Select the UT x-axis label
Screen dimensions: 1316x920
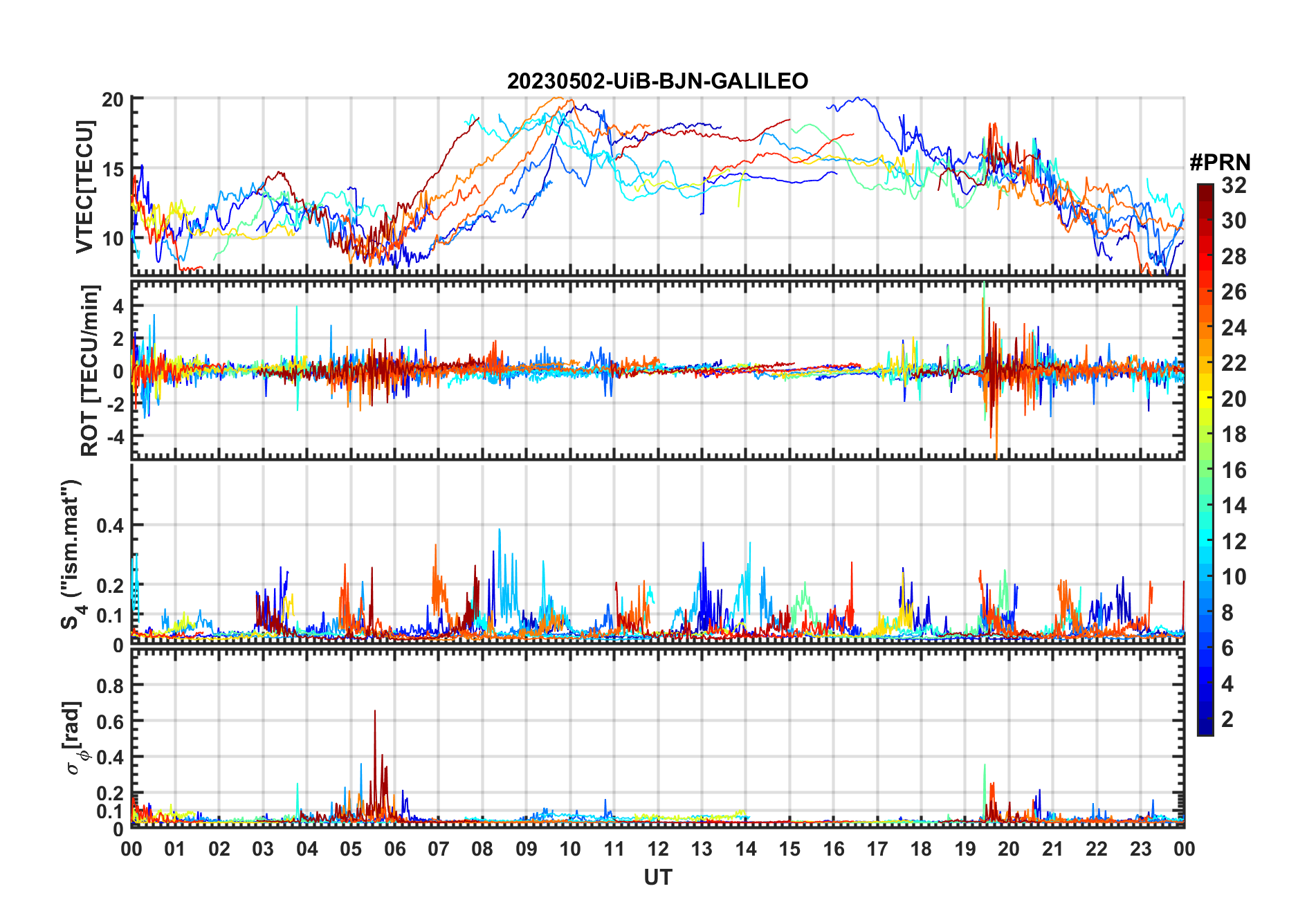pyautogui.click(x=658, y=877)
